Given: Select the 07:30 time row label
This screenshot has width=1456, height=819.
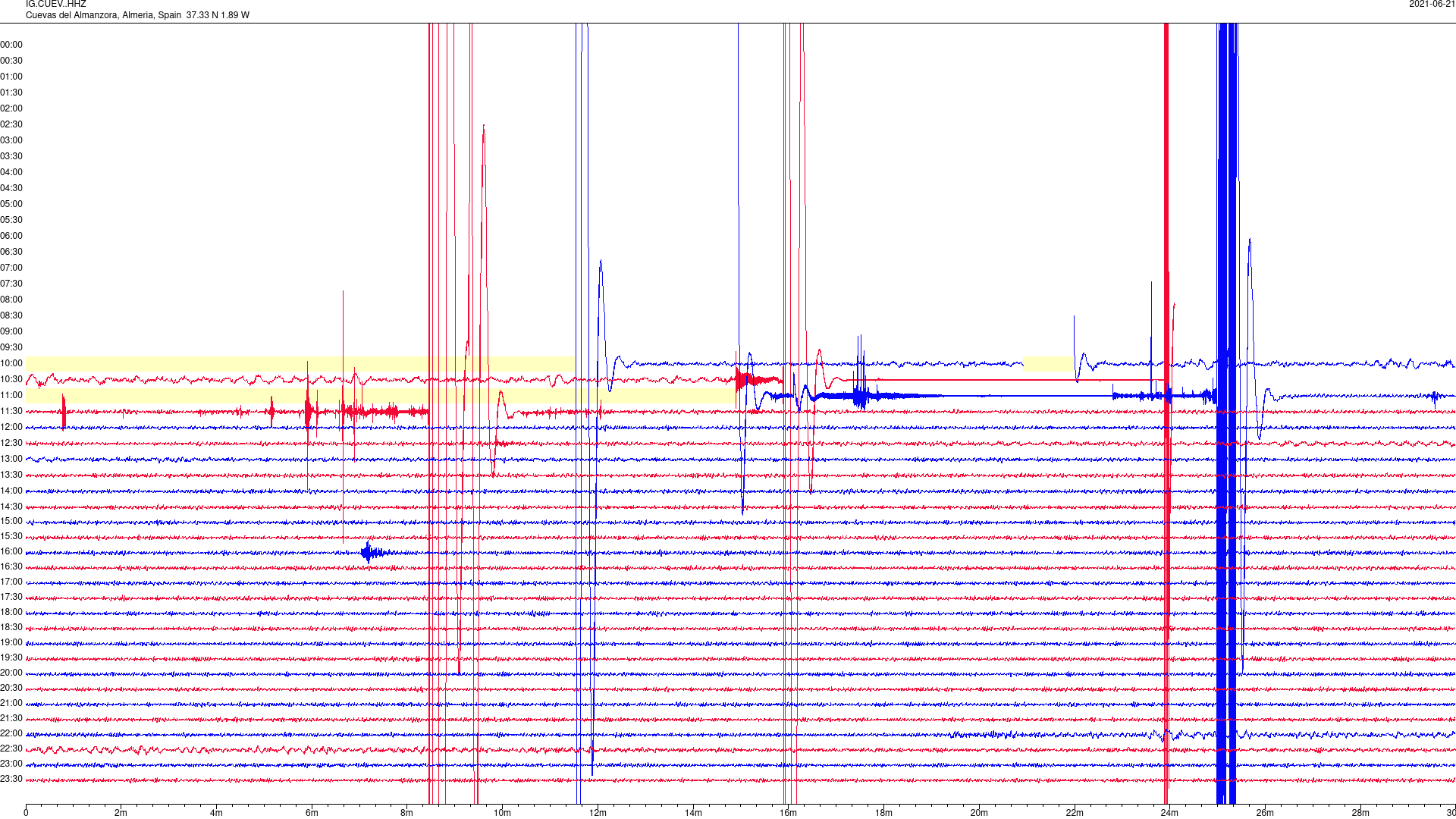Looking at the screenshot, I should pos(11,284).
